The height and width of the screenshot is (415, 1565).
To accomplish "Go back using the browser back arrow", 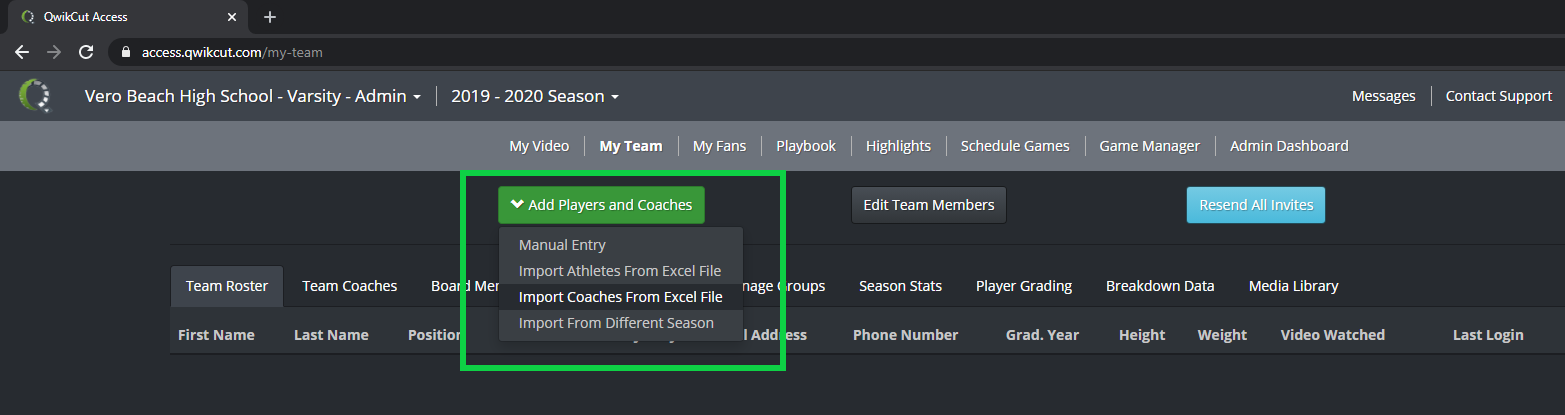I will 22,52.
